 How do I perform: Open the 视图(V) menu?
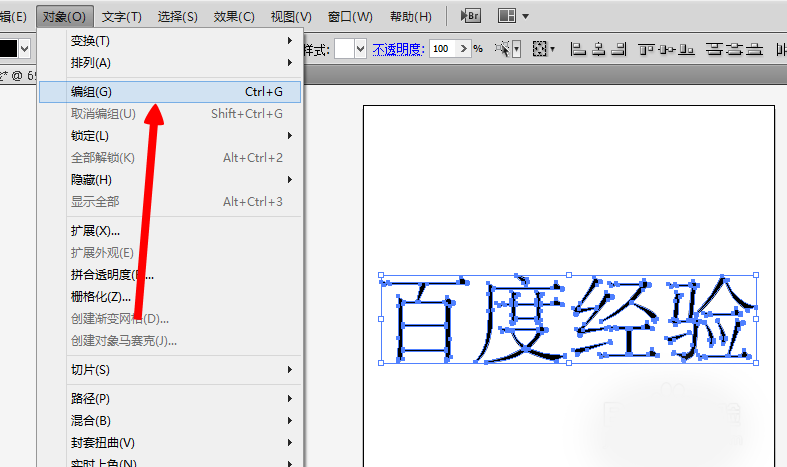(x=291, y=17)
